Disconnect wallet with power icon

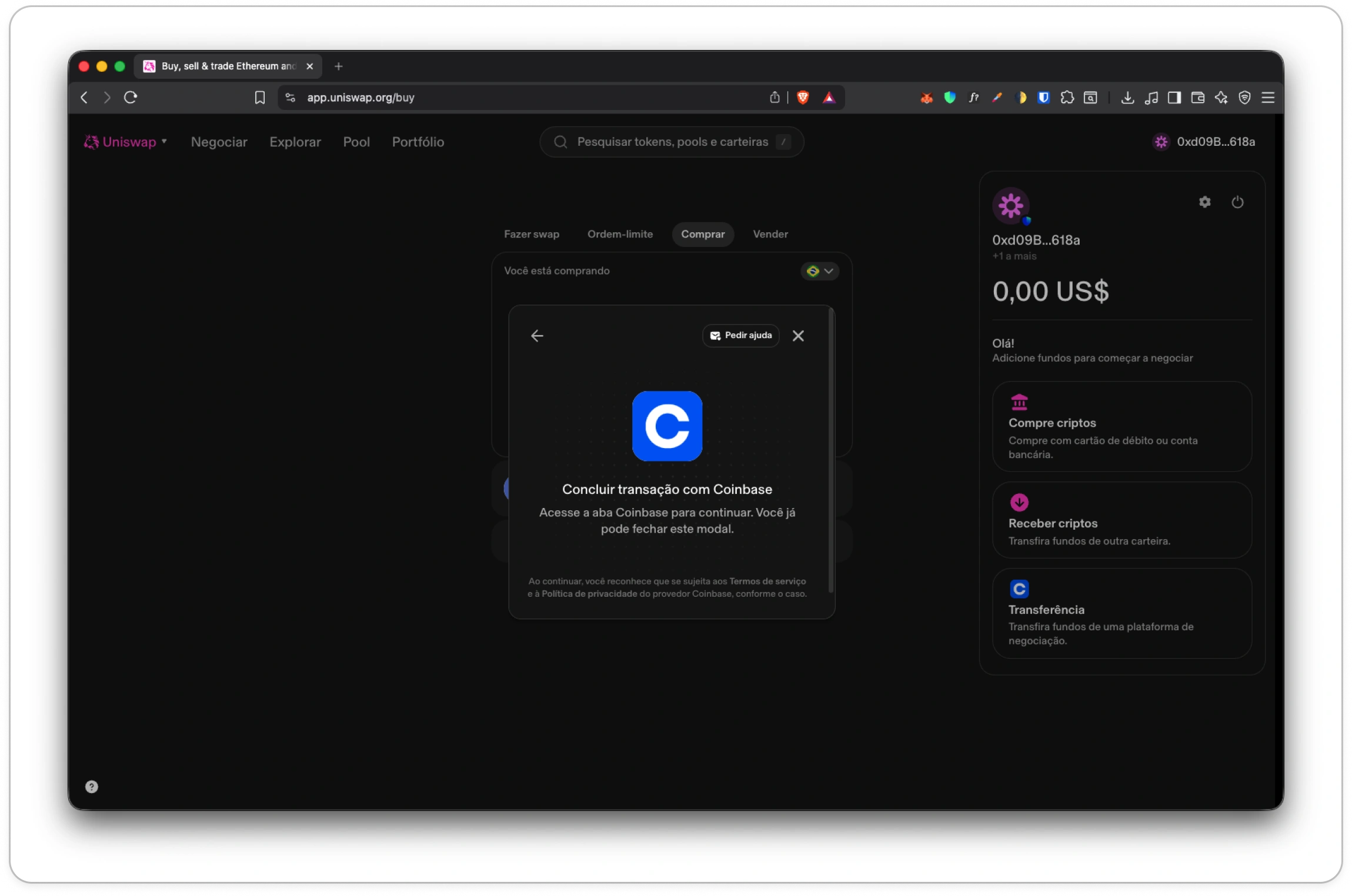[1237, 202]
